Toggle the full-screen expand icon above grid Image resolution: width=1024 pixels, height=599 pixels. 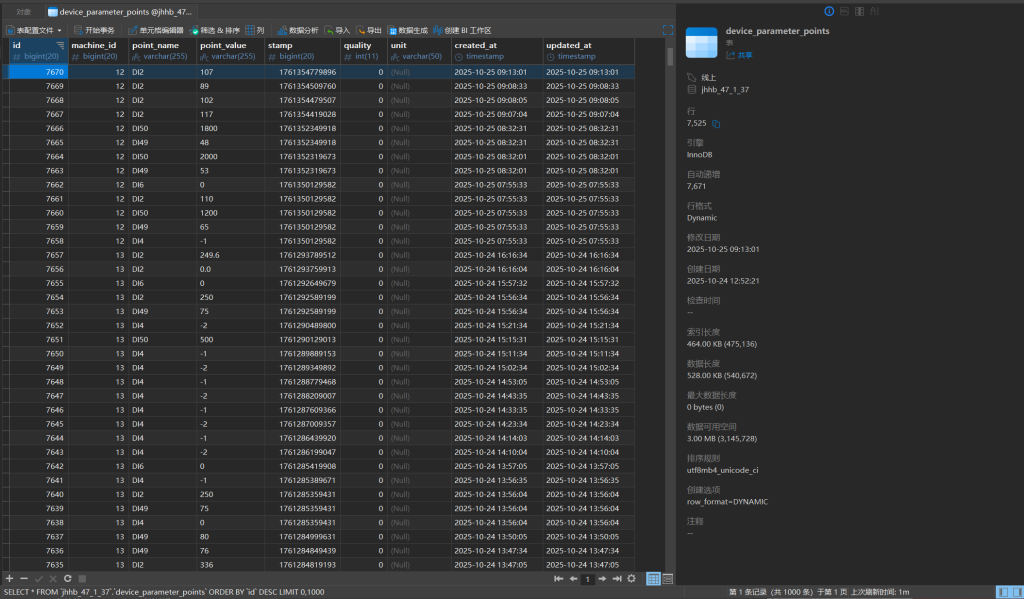point(668,31)
